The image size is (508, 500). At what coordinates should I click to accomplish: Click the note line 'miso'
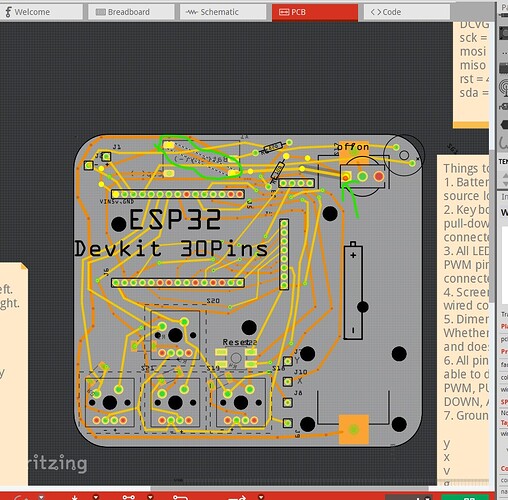[473, 65]
